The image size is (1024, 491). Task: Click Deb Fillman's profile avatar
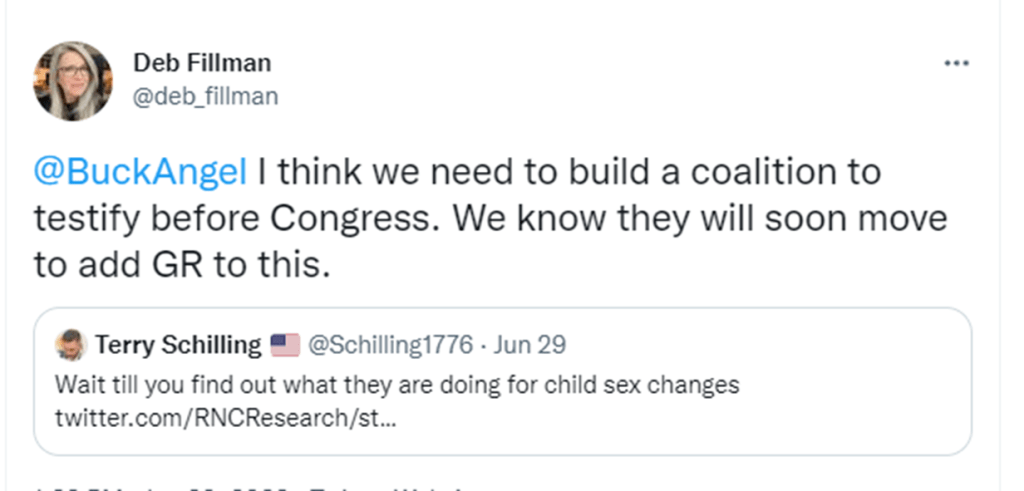pos(72,81)
